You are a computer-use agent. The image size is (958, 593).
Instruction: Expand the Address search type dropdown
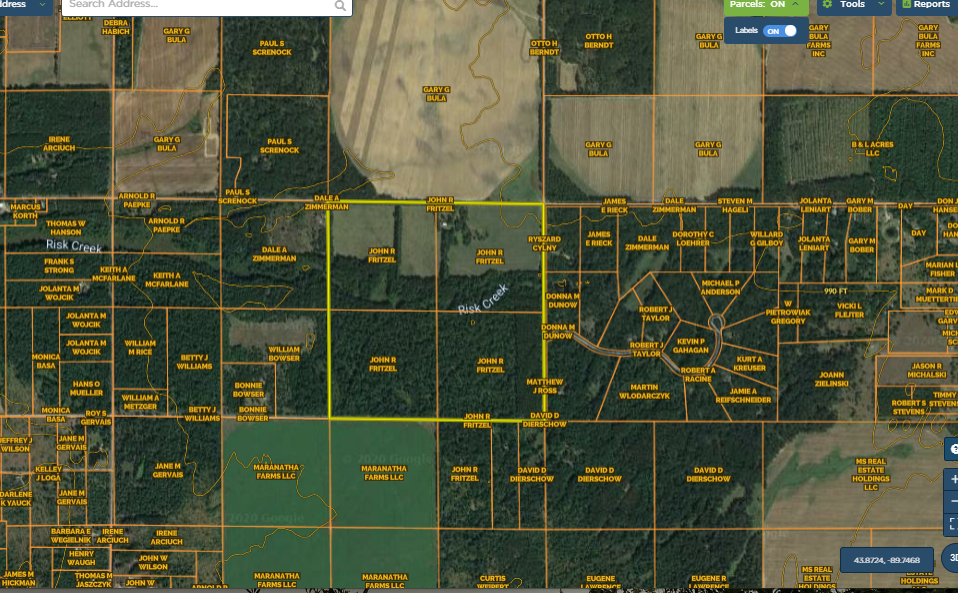(41, 5)
